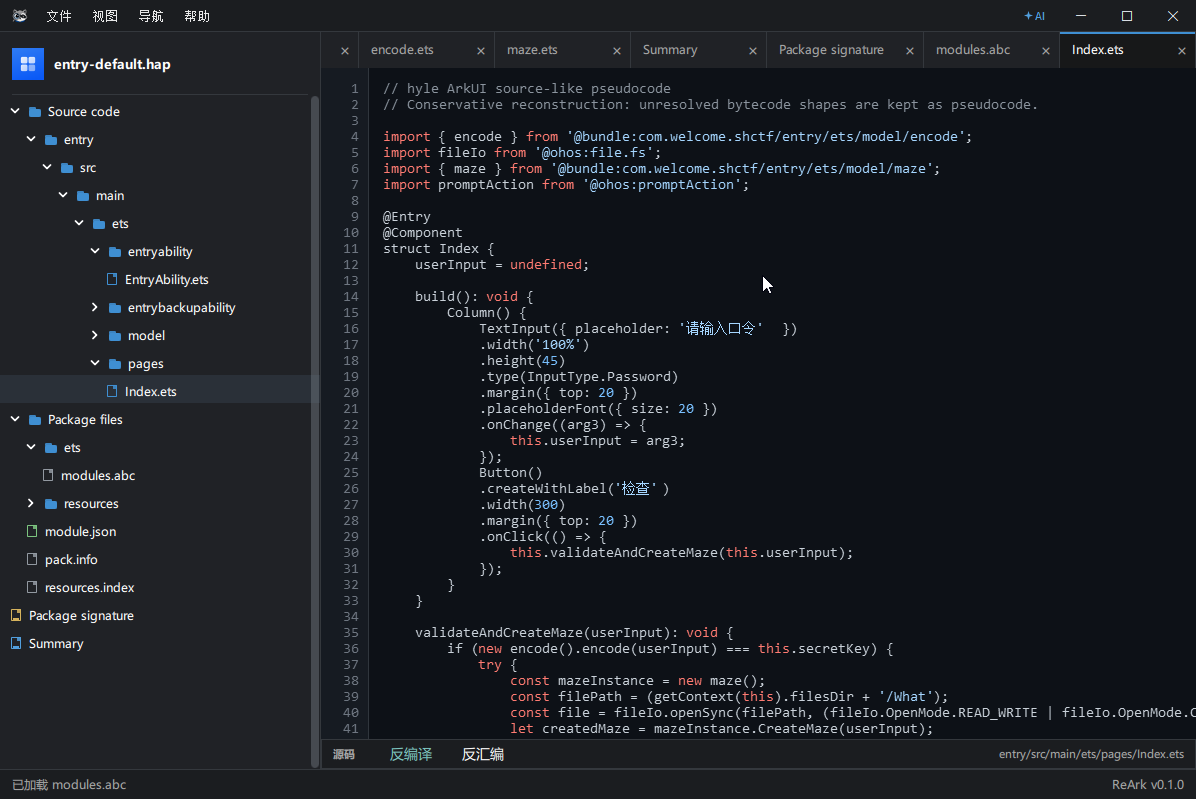Click the file path entry/src/main/ets/pages/Index.ets

(x=1091, y=754)
